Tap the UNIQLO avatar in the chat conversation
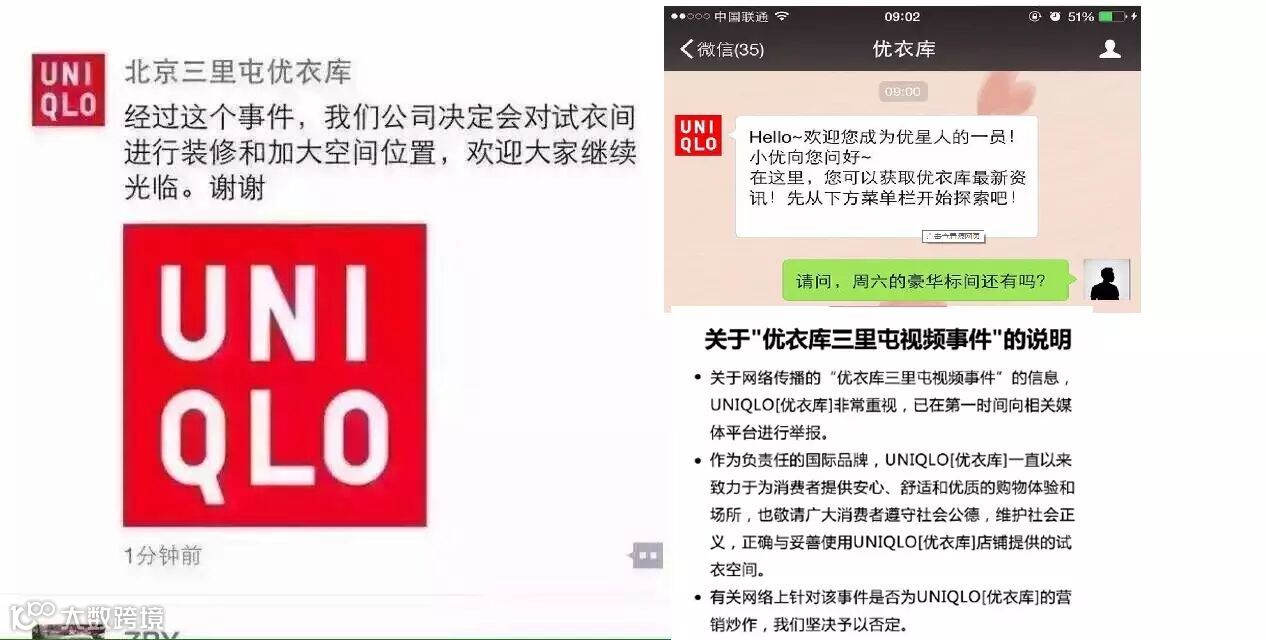 [698, 135]
